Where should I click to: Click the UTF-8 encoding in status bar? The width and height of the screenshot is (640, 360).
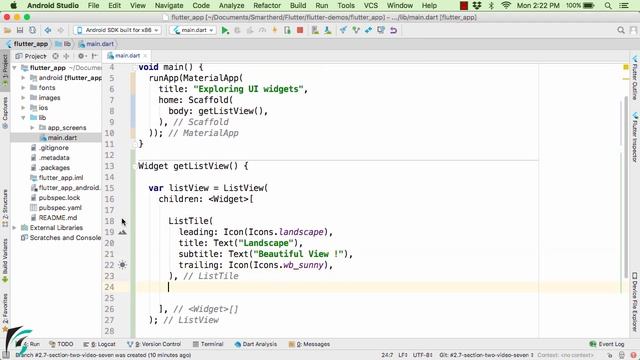[422, 355]
